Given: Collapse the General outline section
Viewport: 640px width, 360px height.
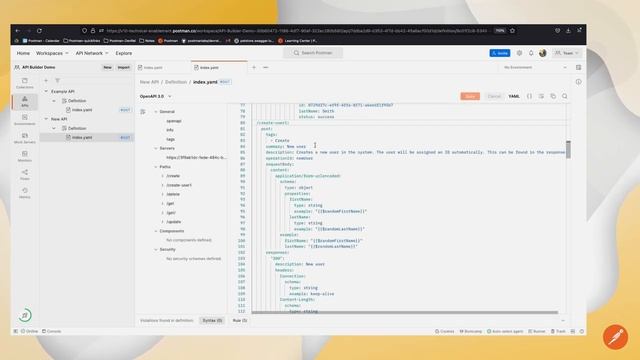Looking at the screenshot, I should point(156,112).
